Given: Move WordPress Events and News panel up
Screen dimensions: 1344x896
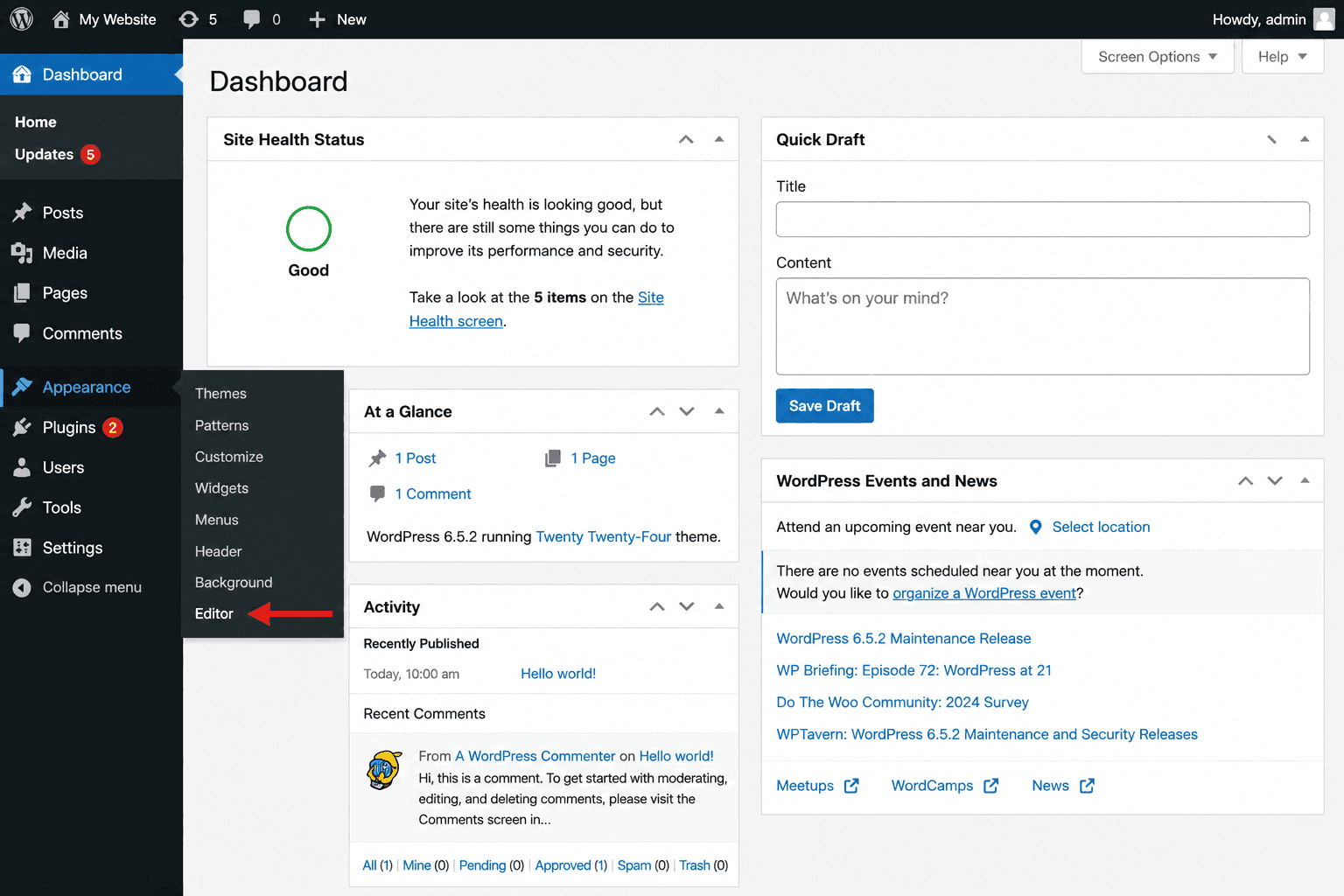Looking at the screenshot, I should [1245, 480].
